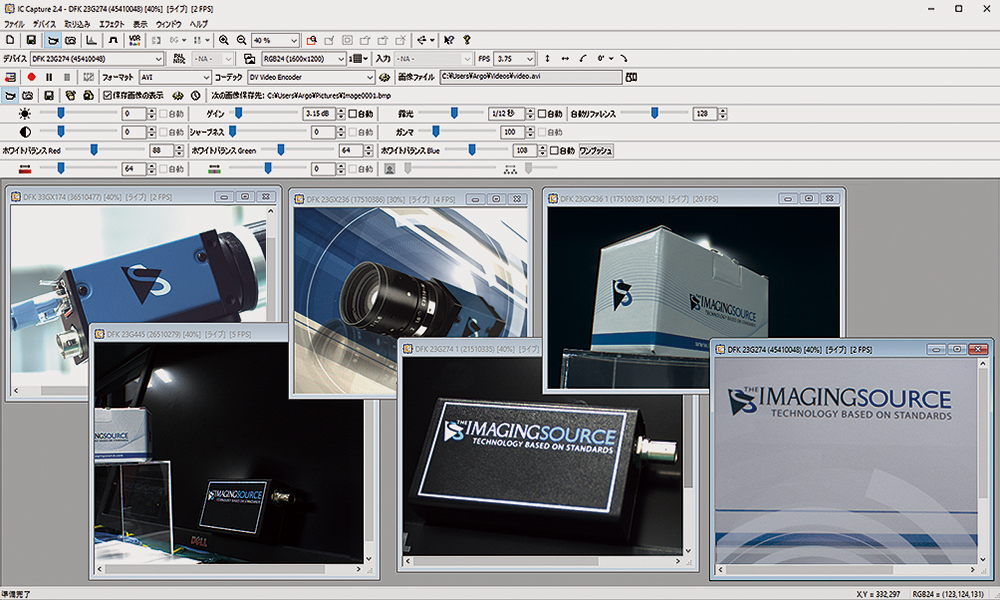Open the FPS 3.75 dropdown
This screenshot has height=600, width=1000.
[x=515, y=59]
